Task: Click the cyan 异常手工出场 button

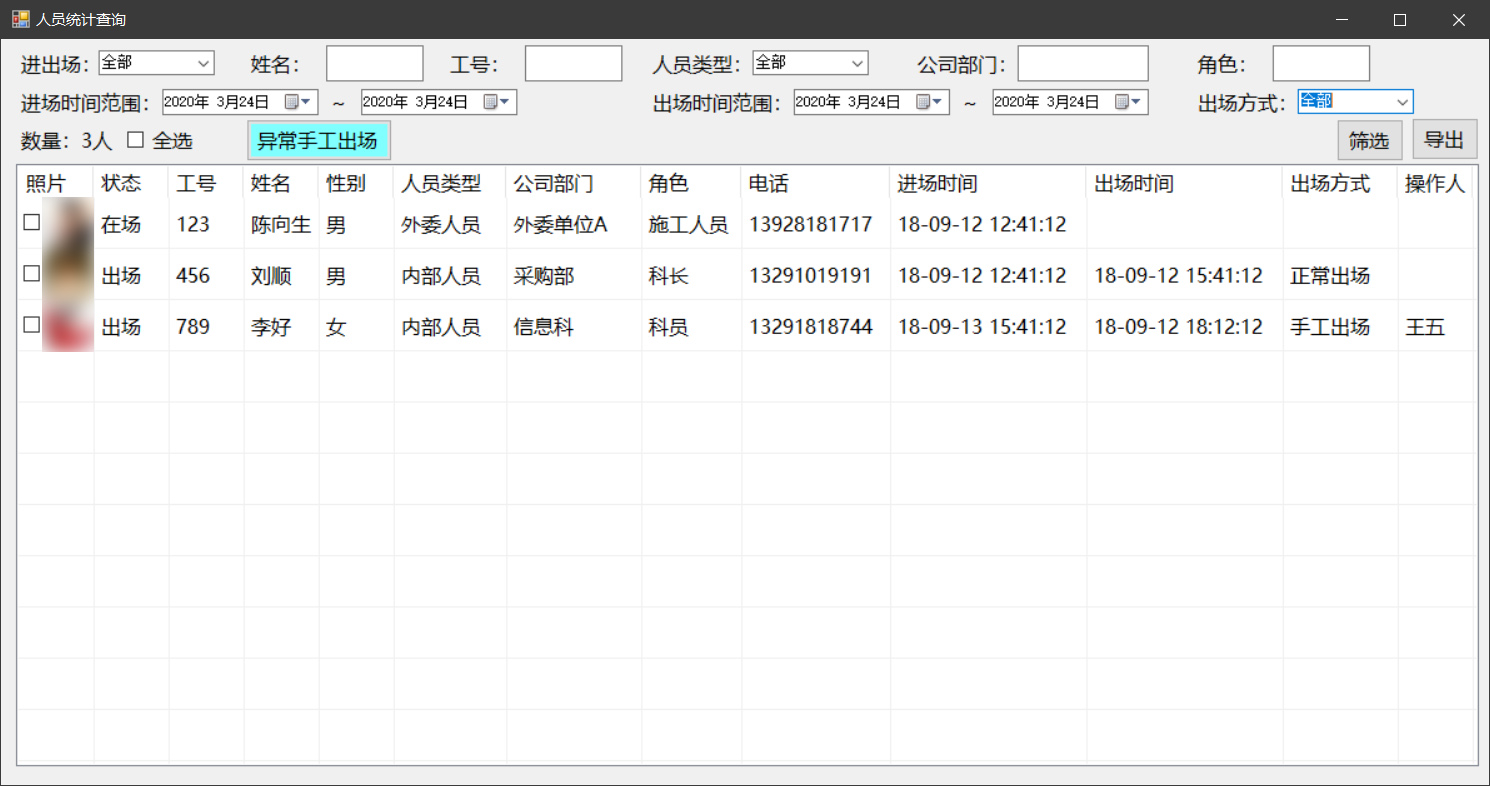Action: coord(318,141)
